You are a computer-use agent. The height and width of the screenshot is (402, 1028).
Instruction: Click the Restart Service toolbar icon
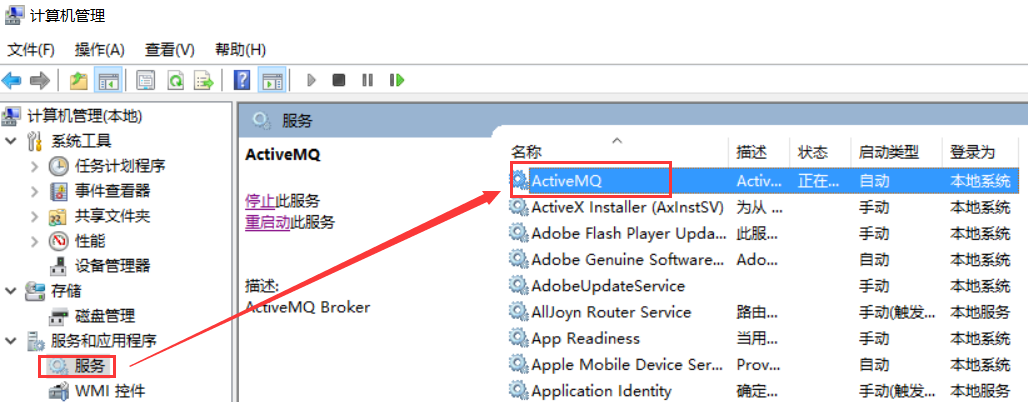[x=397, y=81]
